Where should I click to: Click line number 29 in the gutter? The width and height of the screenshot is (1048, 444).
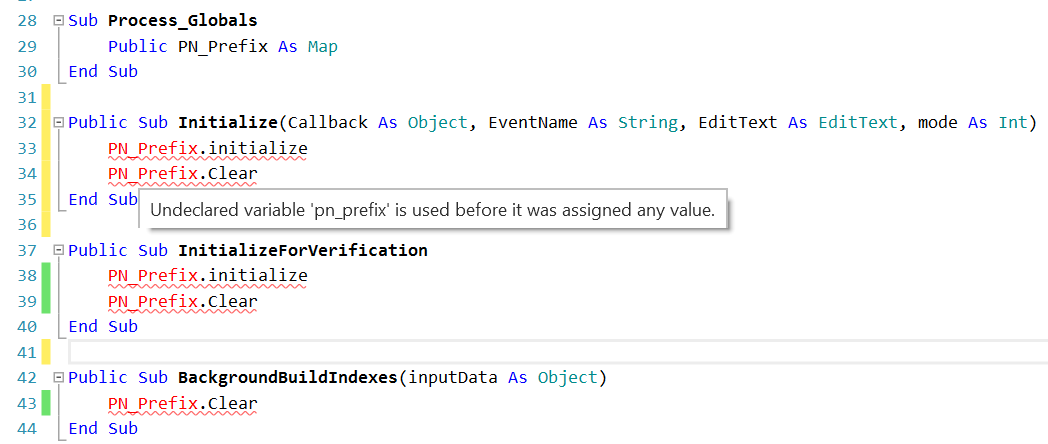pyautogui.click(x=27, y=46)
